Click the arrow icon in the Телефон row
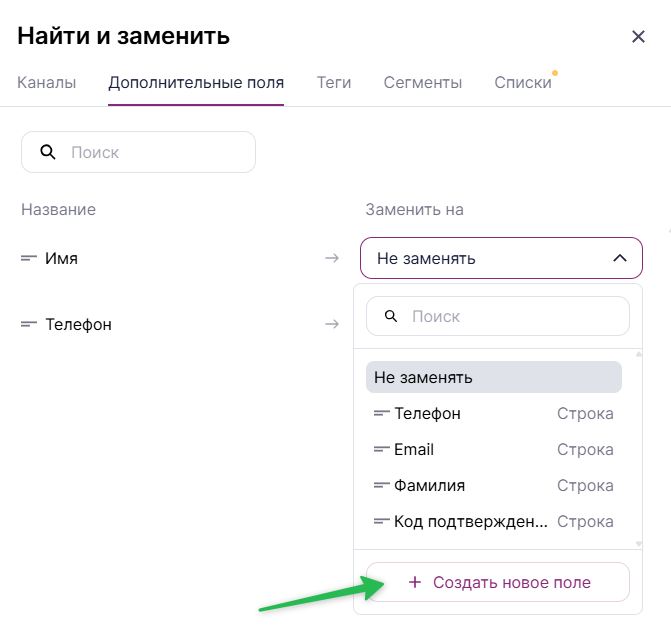This screenshot has width=671, height=629. 332,324
